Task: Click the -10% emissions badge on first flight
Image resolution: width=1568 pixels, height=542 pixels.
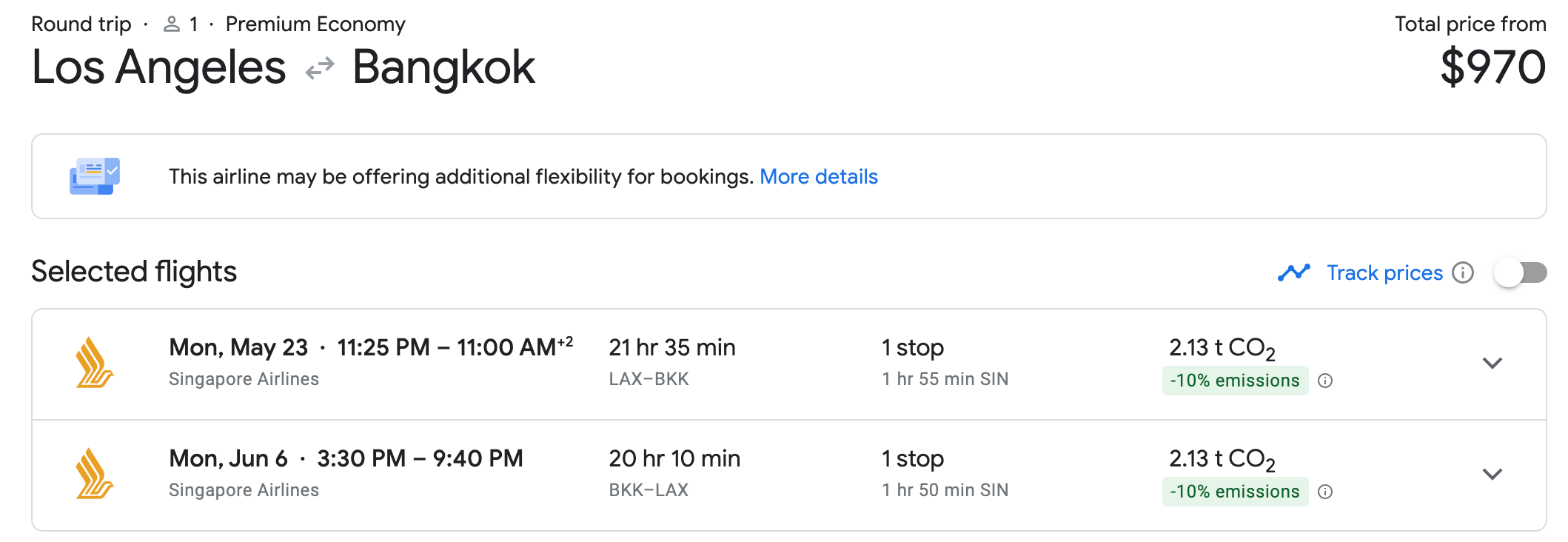Action: click(x=1235, y=381)
